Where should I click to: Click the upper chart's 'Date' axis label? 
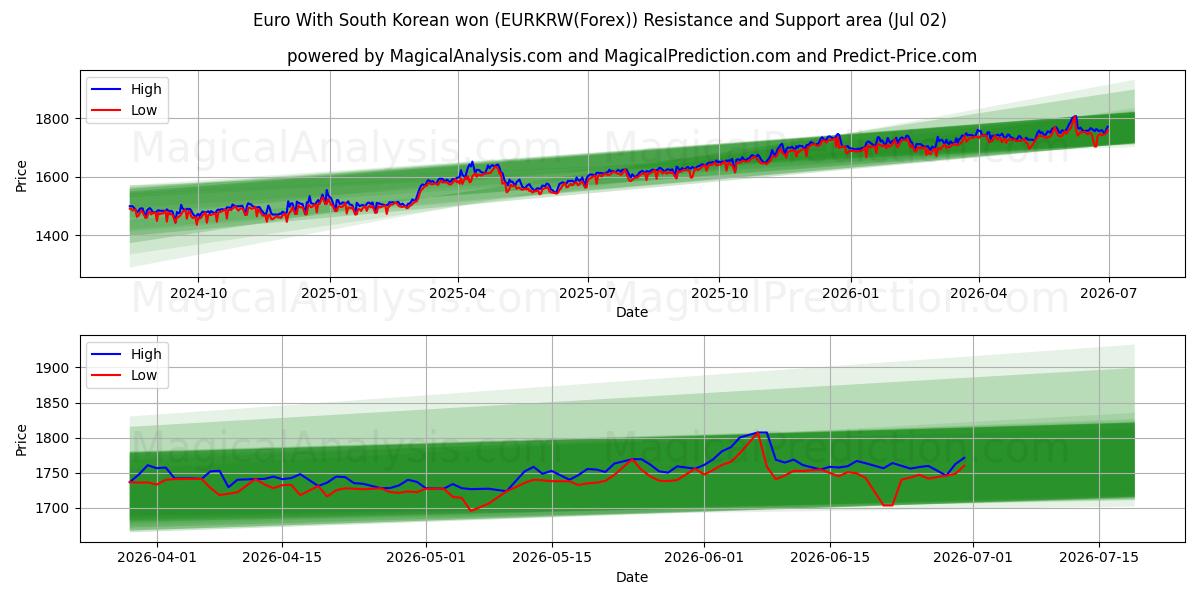pyautogui.click(x=632, y=312)
